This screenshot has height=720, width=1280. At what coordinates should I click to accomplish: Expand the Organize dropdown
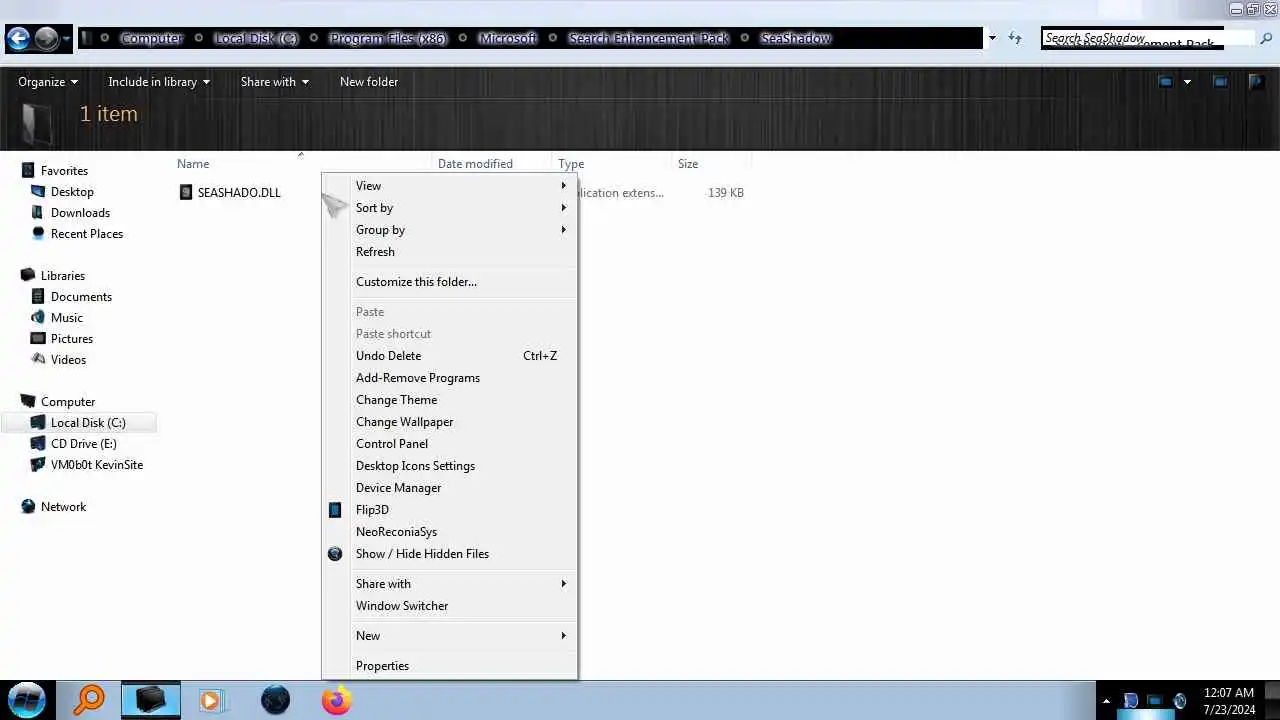(x=48, y=82)
